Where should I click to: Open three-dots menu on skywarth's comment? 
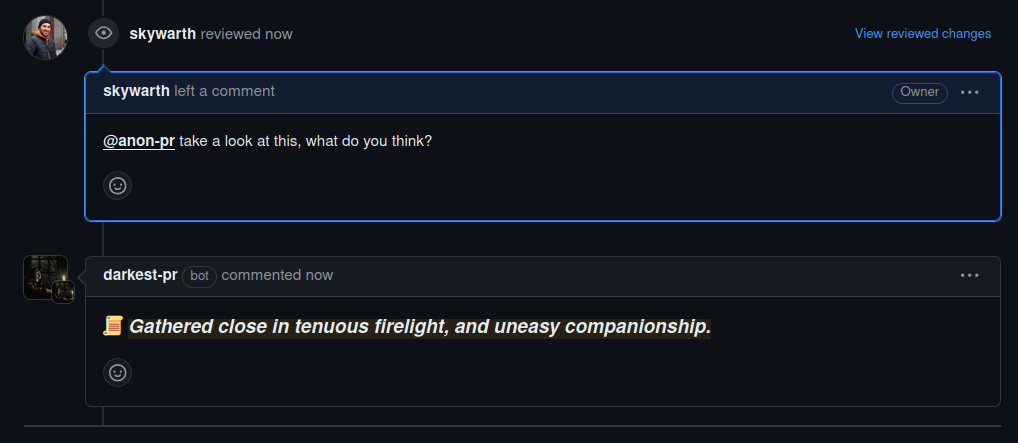tap(969, 92)
